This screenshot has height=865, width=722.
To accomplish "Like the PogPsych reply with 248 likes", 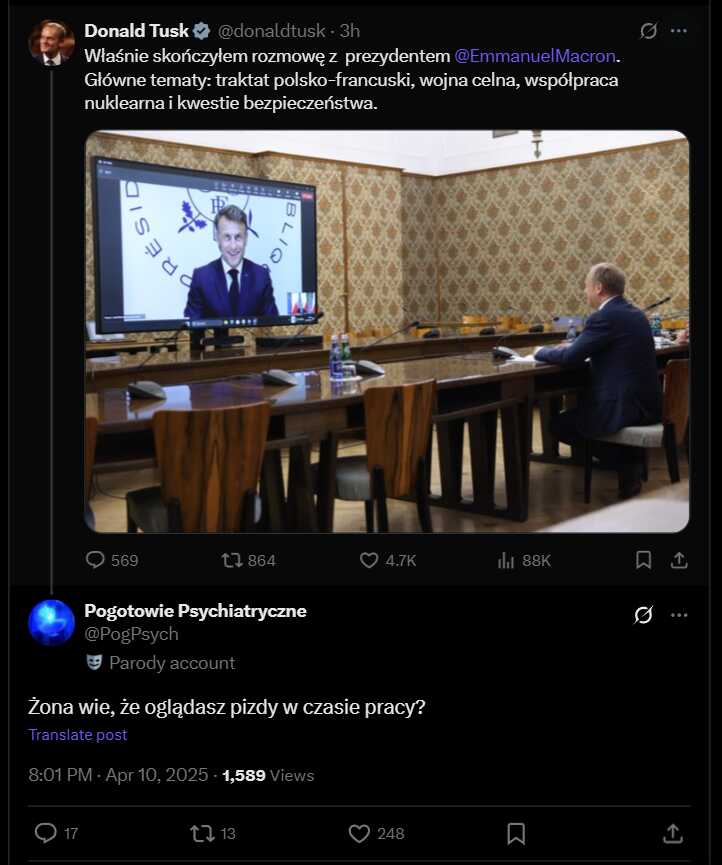I will tap(377, 833).
